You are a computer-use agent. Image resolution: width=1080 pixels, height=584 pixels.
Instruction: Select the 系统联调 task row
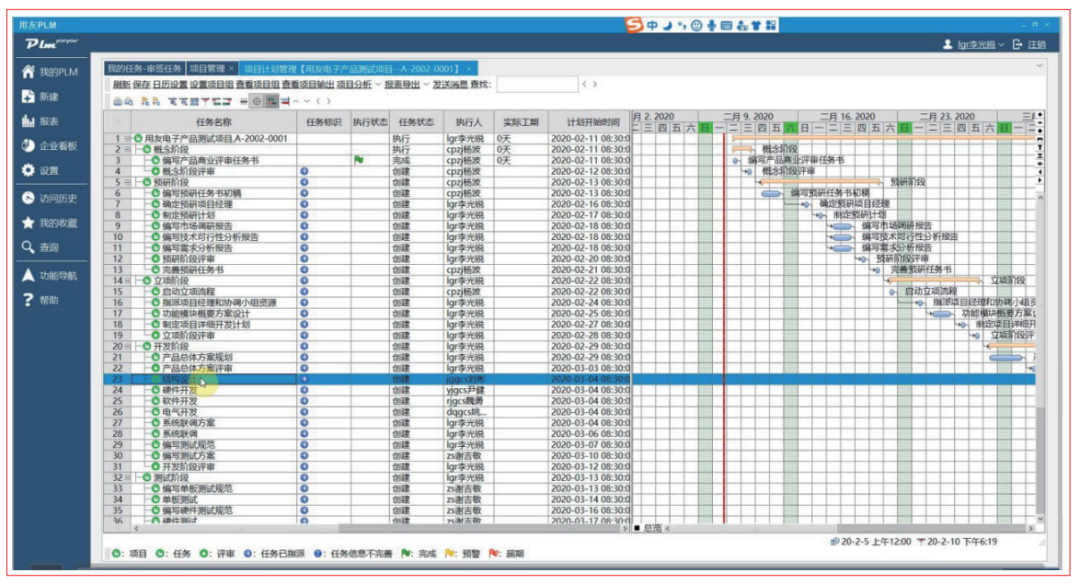[366, 434]
